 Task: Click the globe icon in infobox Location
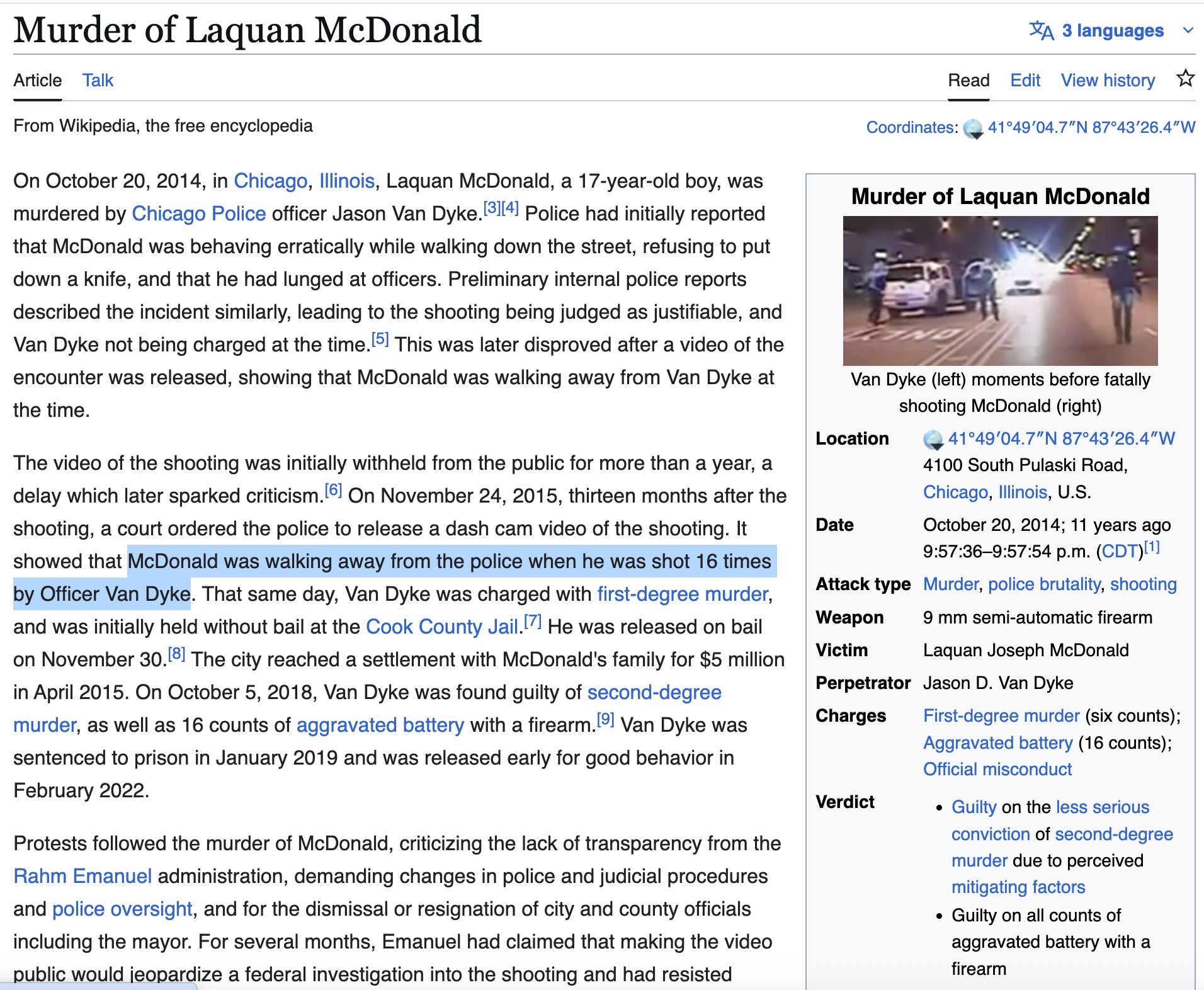[x=933, y=440]
